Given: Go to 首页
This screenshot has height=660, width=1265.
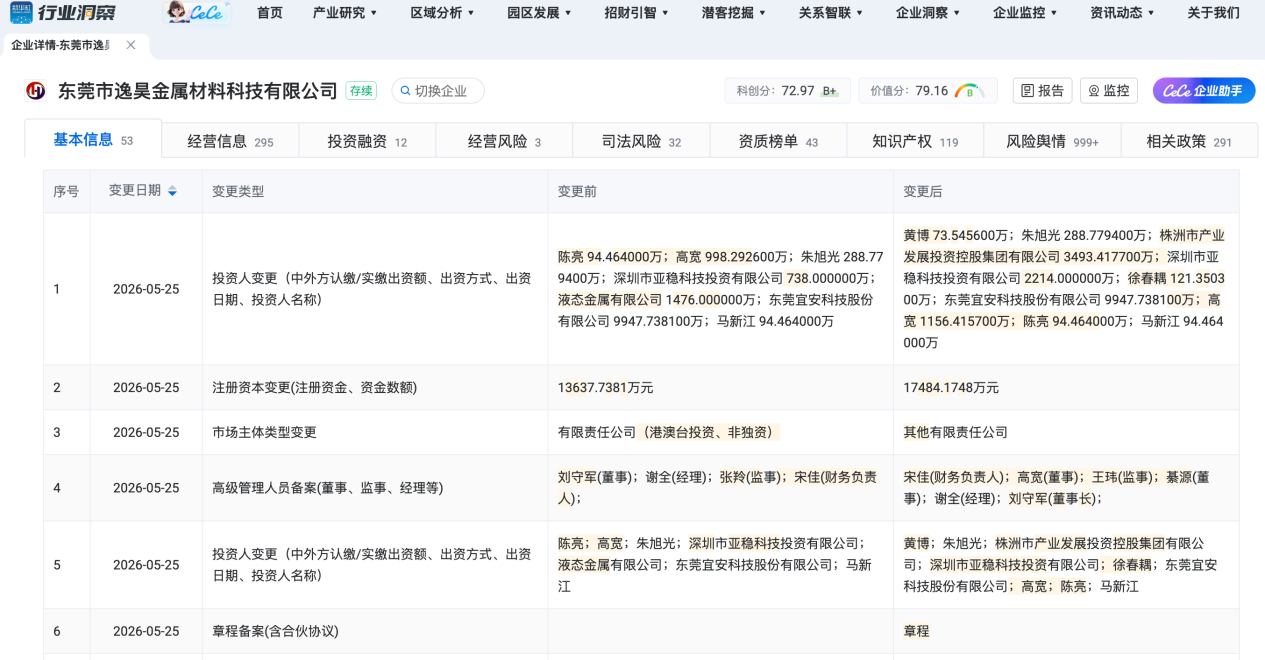Looking at the screenshot, I should coord(270,13).
